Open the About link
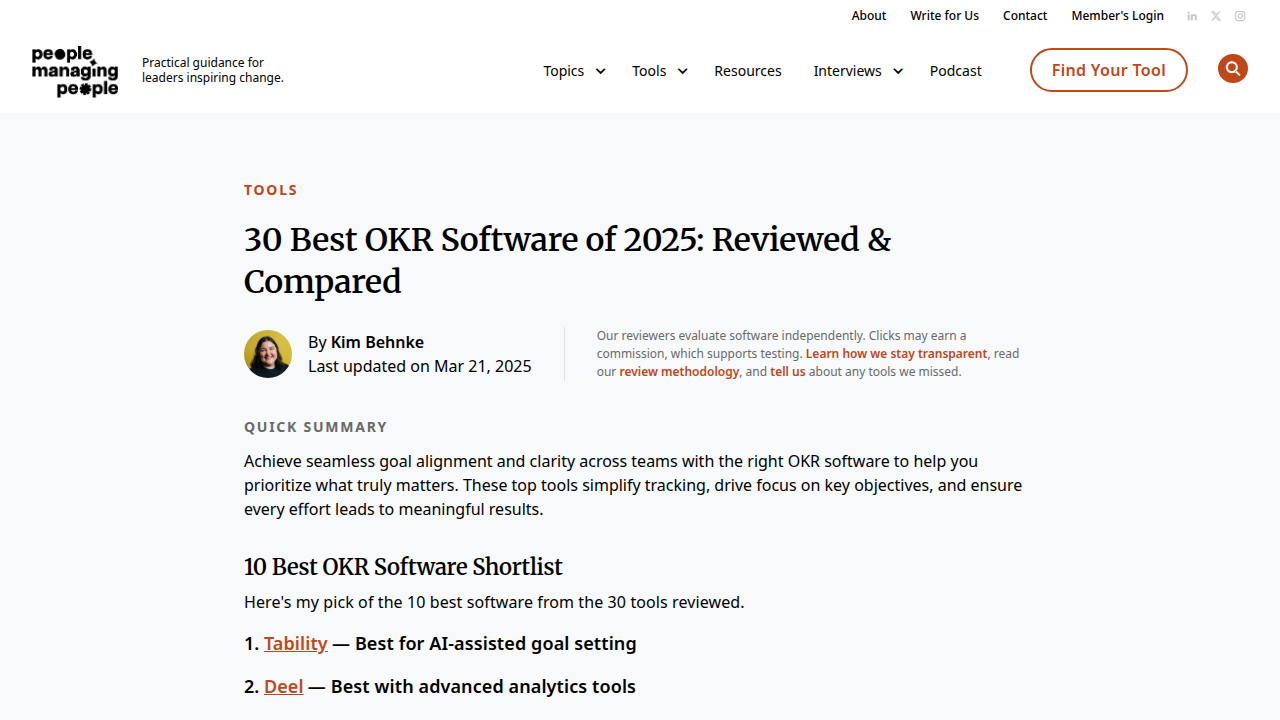1280x720 pixels. pyautogui.click(x=869, y=16)
